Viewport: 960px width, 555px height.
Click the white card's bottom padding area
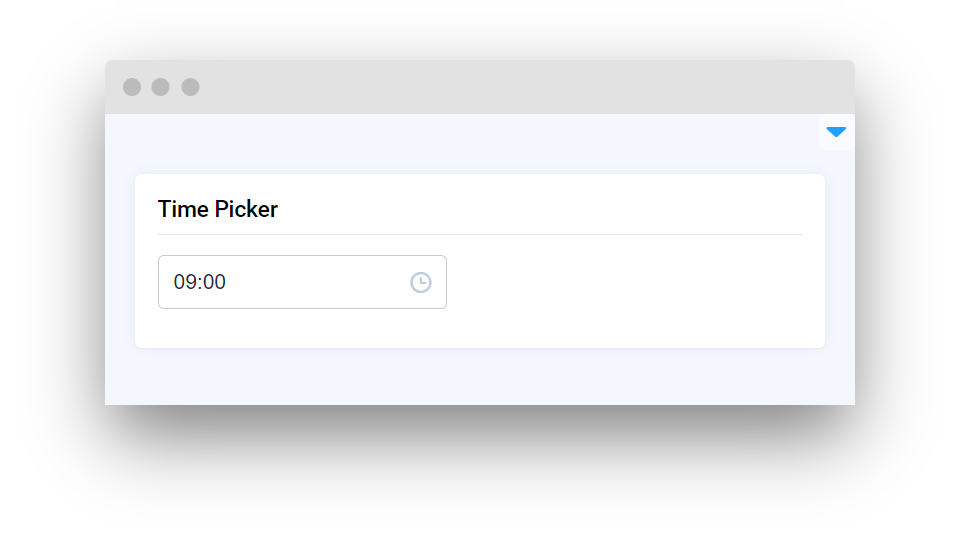[x=480, y=330]
